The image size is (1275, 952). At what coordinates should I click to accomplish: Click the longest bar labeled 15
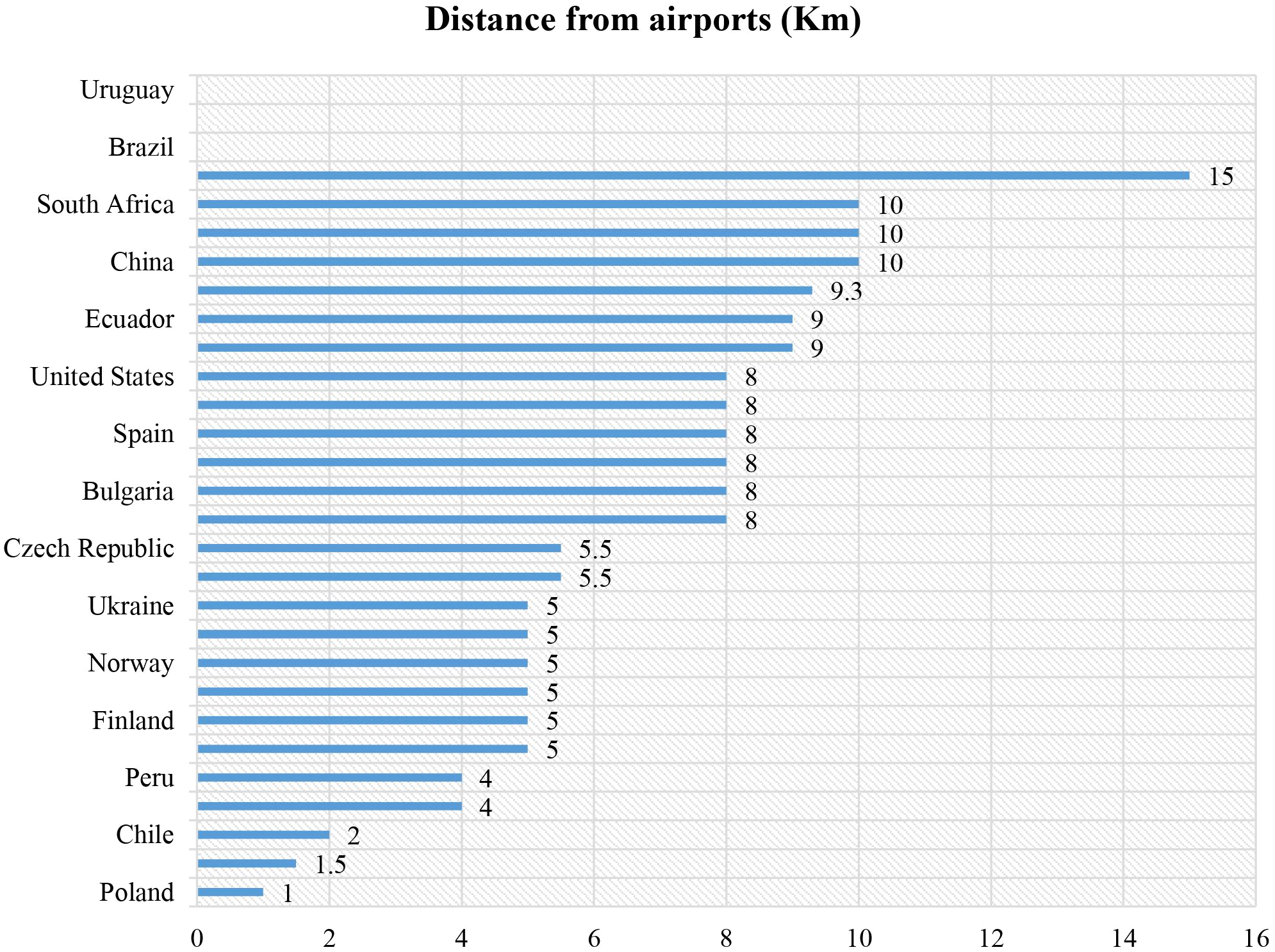point(692,176)
